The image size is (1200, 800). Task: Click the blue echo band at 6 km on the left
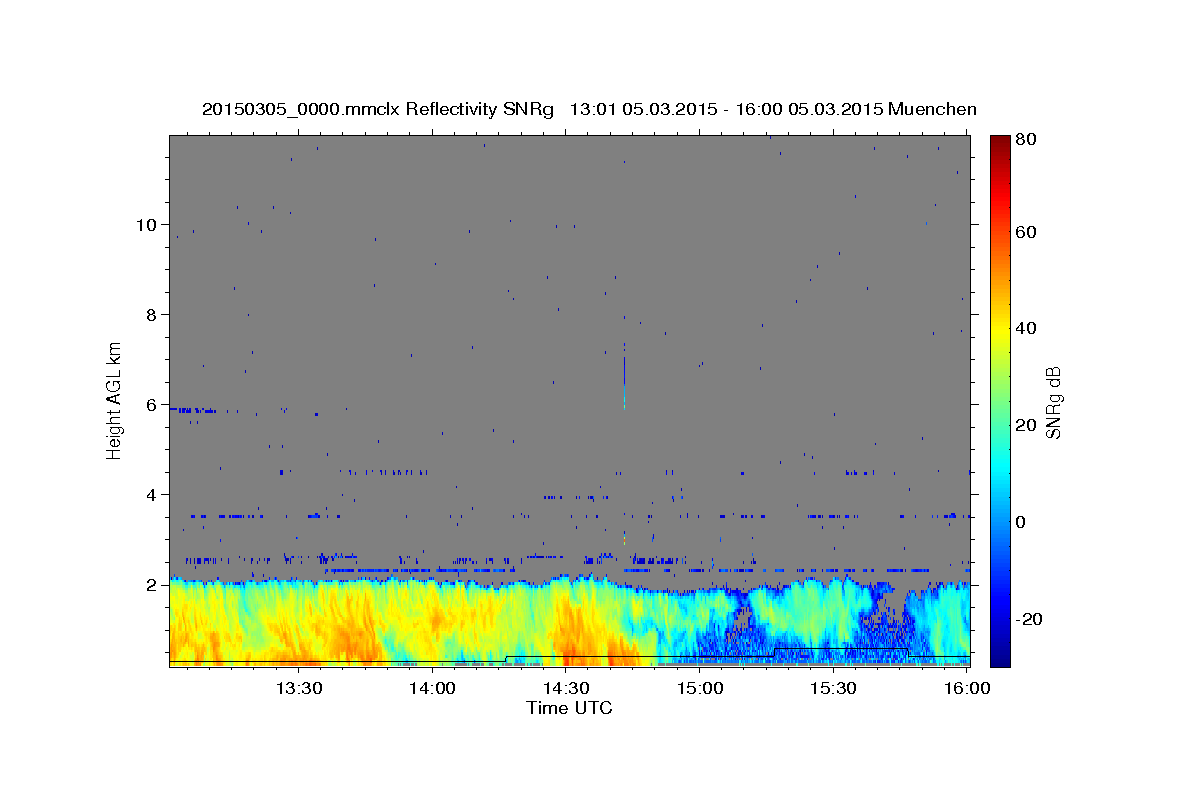click(x=193, y=410)
